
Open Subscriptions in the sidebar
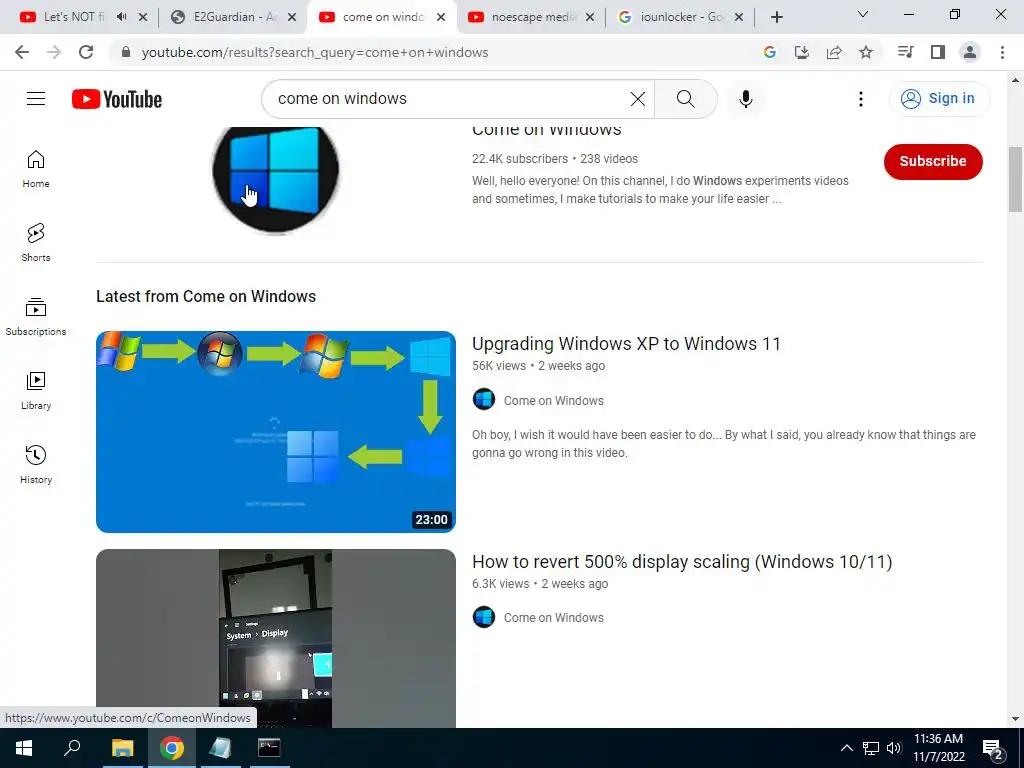pos(36,317)
